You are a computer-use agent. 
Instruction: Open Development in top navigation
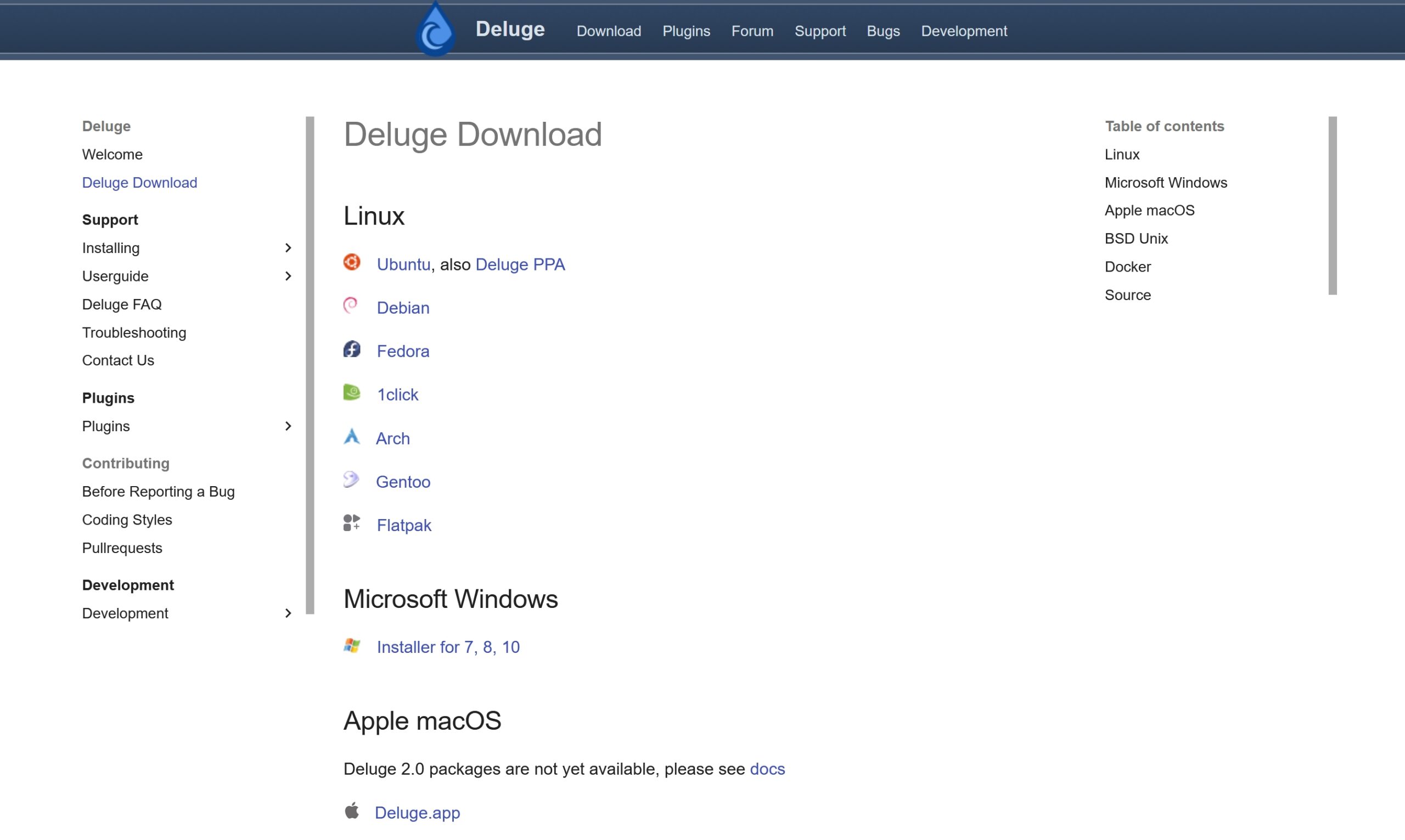pyautogui.click(x=963, y=31)
